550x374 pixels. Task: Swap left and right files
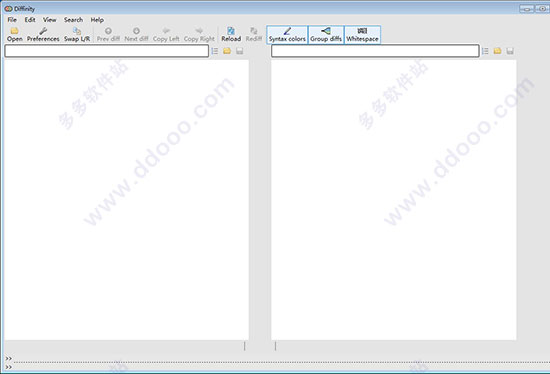coord(77,34)
